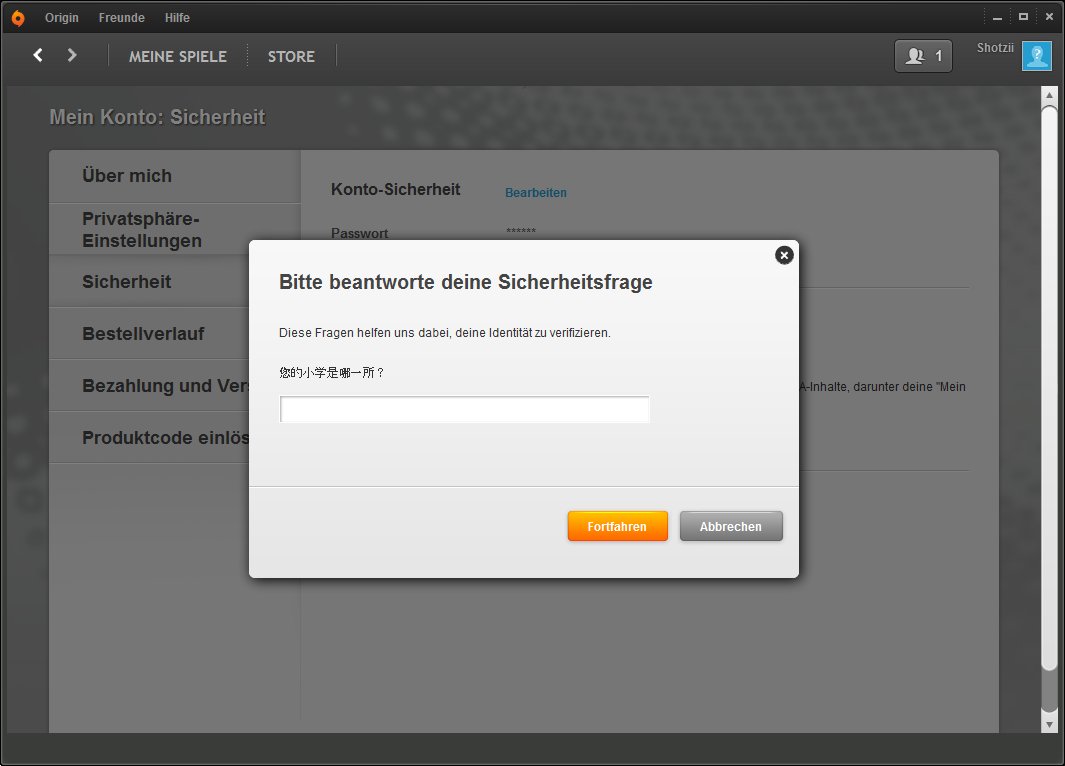Go back with the left arrow

click(x=38, y=56)
